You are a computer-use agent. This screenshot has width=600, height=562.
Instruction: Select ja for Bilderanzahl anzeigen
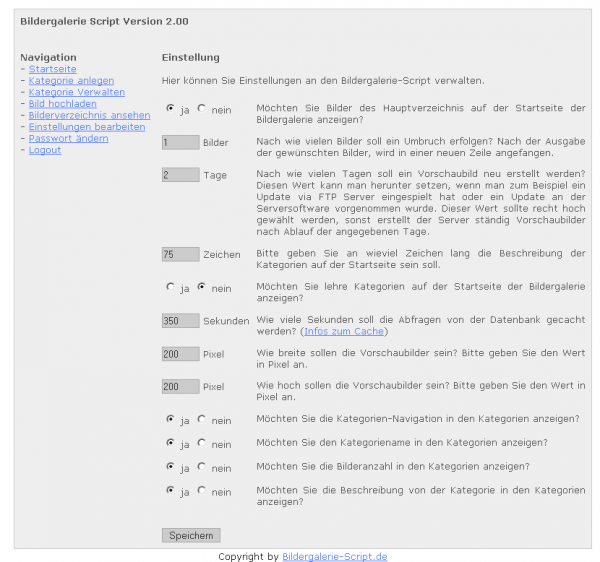click(x=170, y=466)
